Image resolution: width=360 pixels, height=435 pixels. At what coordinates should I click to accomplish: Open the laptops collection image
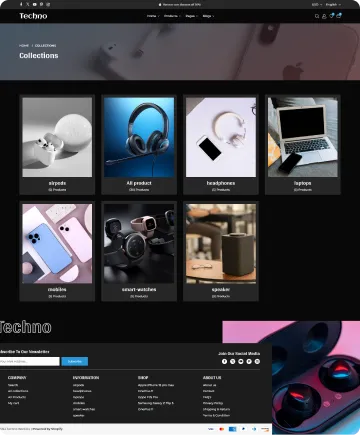(303, 137)
